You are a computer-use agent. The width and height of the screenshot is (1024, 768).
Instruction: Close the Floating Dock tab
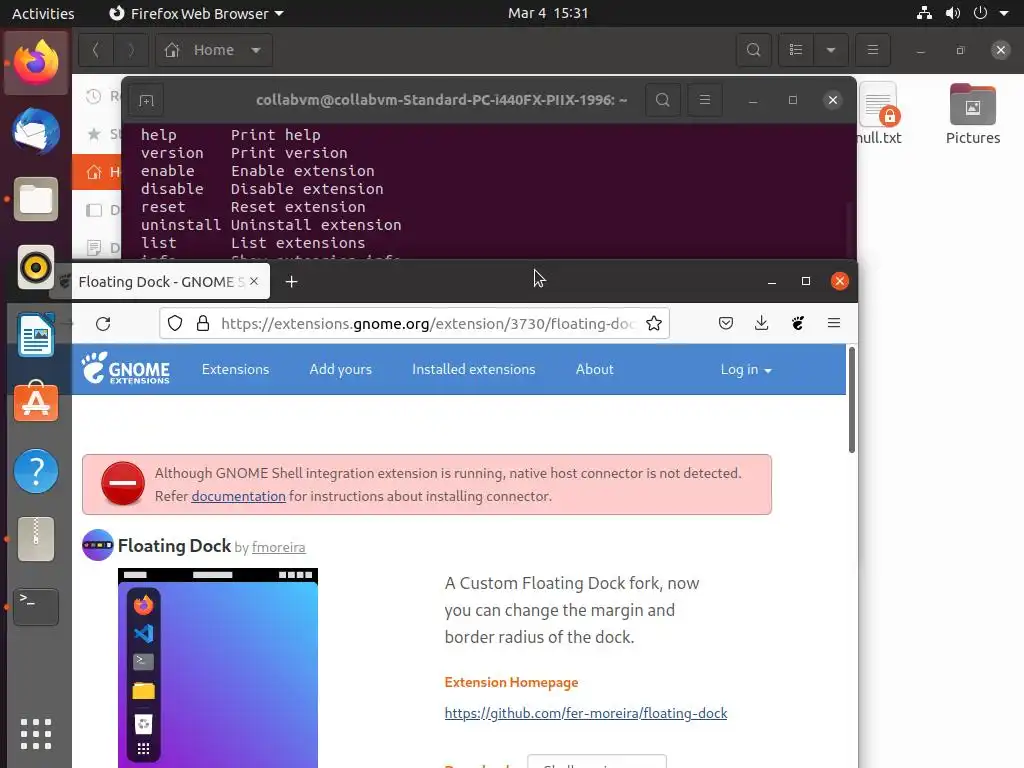(x=254, y=281)
